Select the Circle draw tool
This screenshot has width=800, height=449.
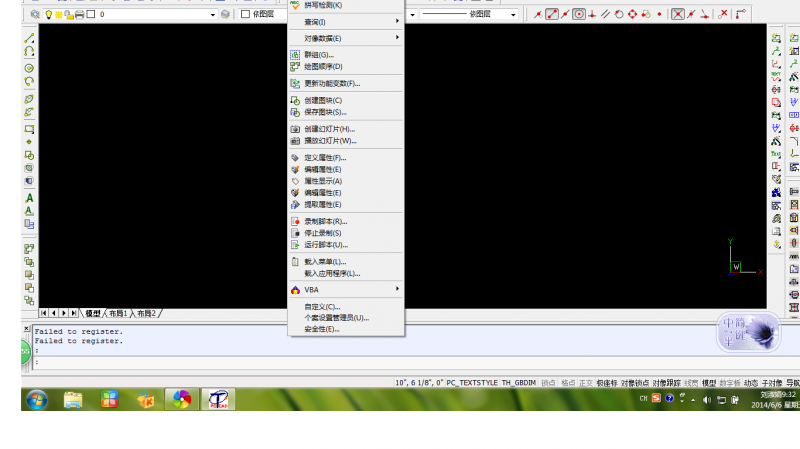(29, 68)
